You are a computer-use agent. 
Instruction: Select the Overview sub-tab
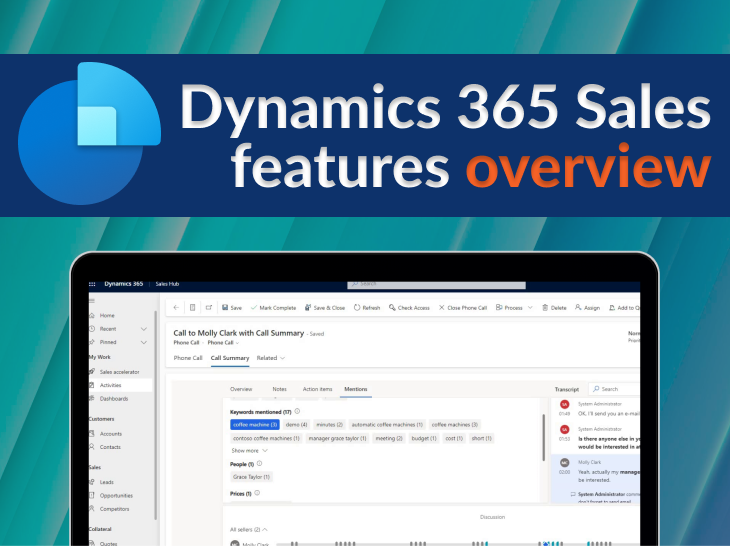point(241,389)
